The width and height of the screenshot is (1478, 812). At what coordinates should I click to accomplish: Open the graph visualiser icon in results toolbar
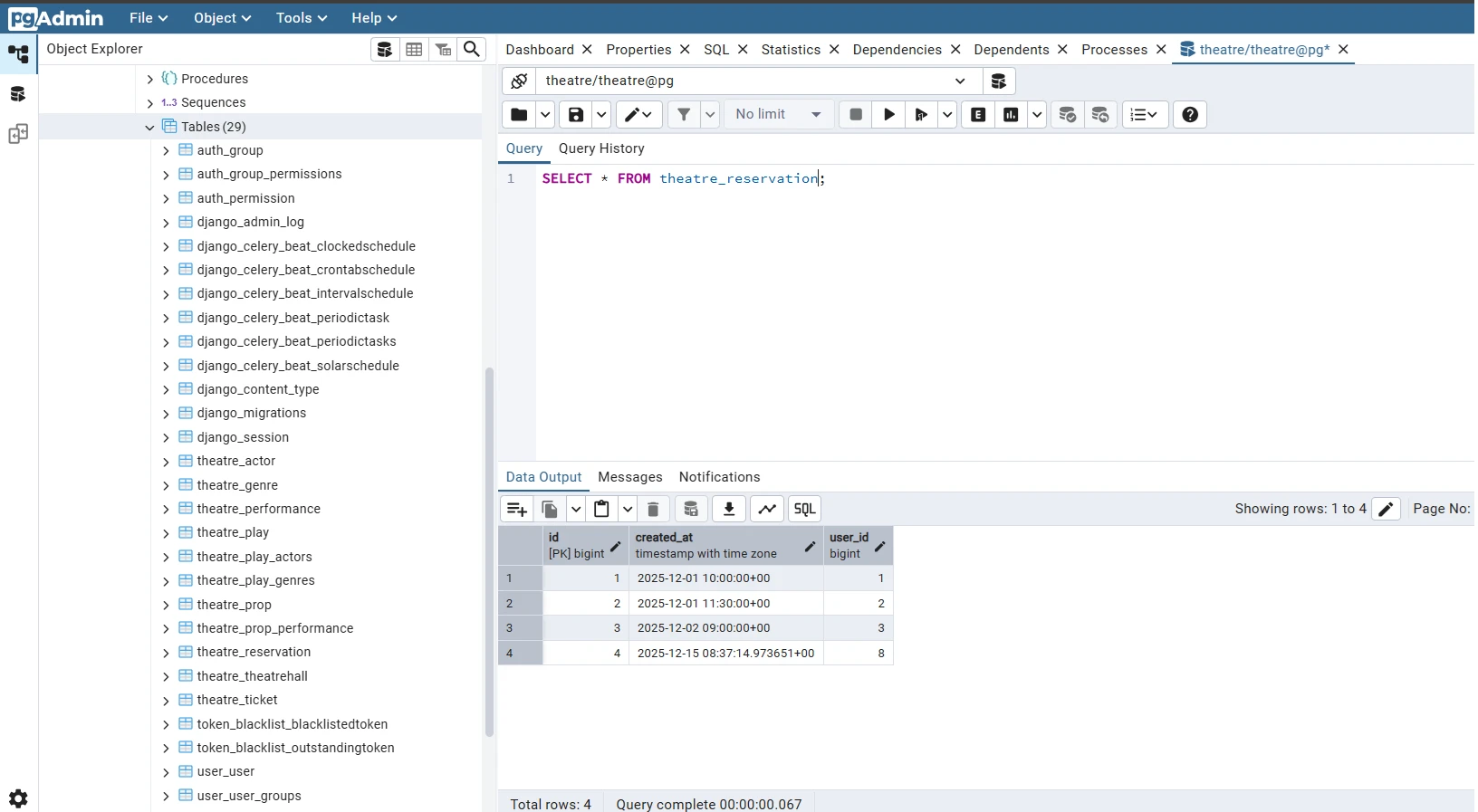767,509
